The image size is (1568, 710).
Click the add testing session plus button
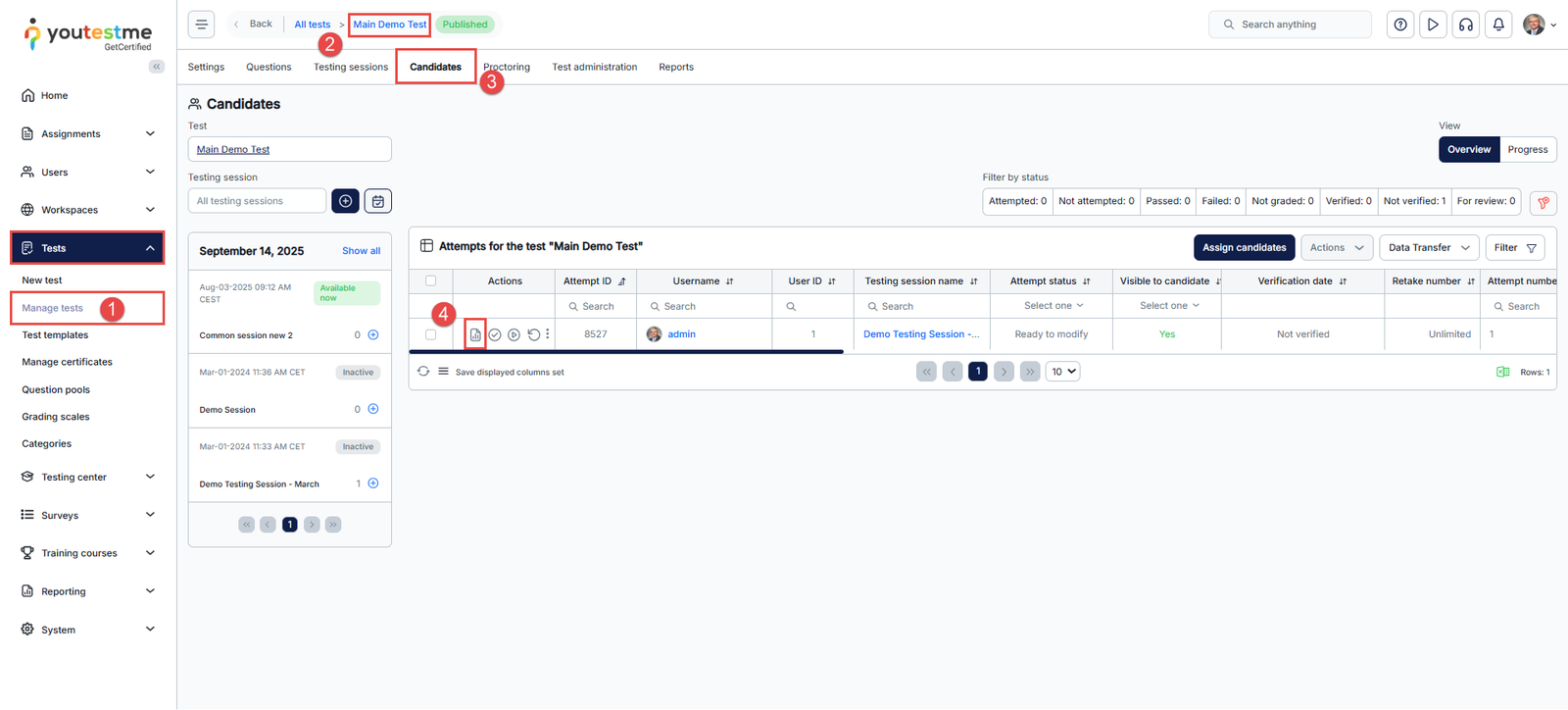coord(345,201)
